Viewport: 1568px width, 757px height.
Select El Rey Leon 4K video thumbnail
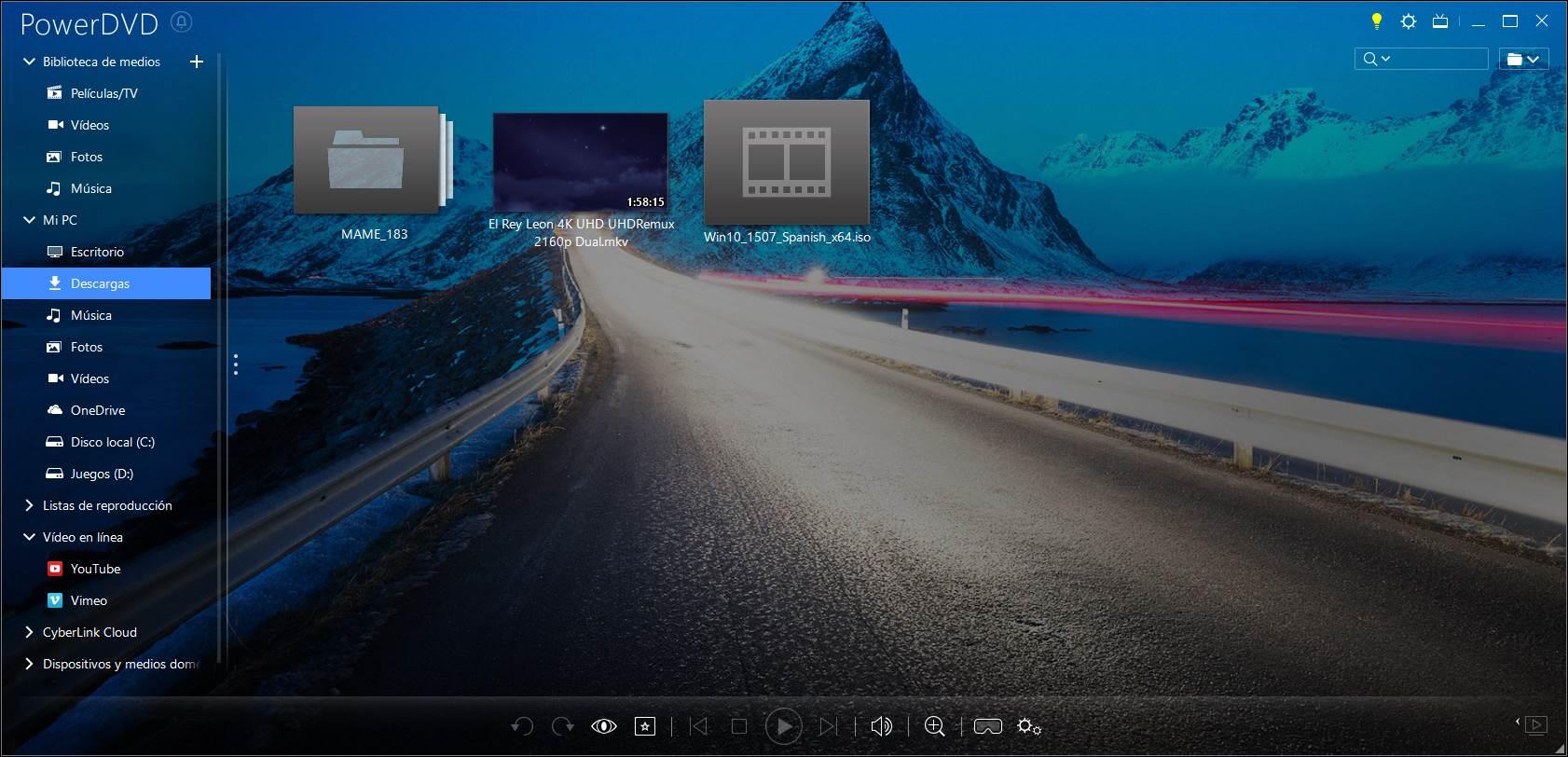click(580, 162)
